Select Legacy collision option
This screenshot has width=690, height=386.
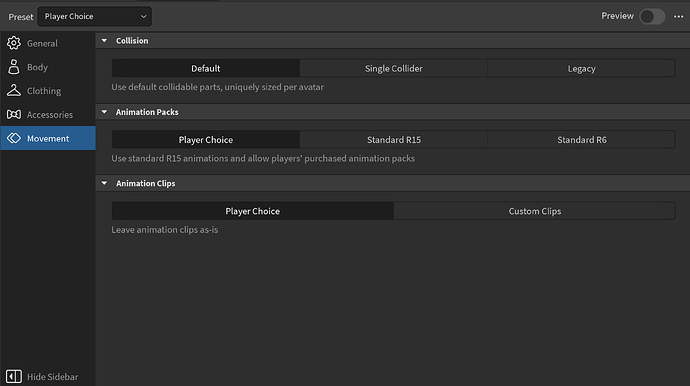(581, 68)
